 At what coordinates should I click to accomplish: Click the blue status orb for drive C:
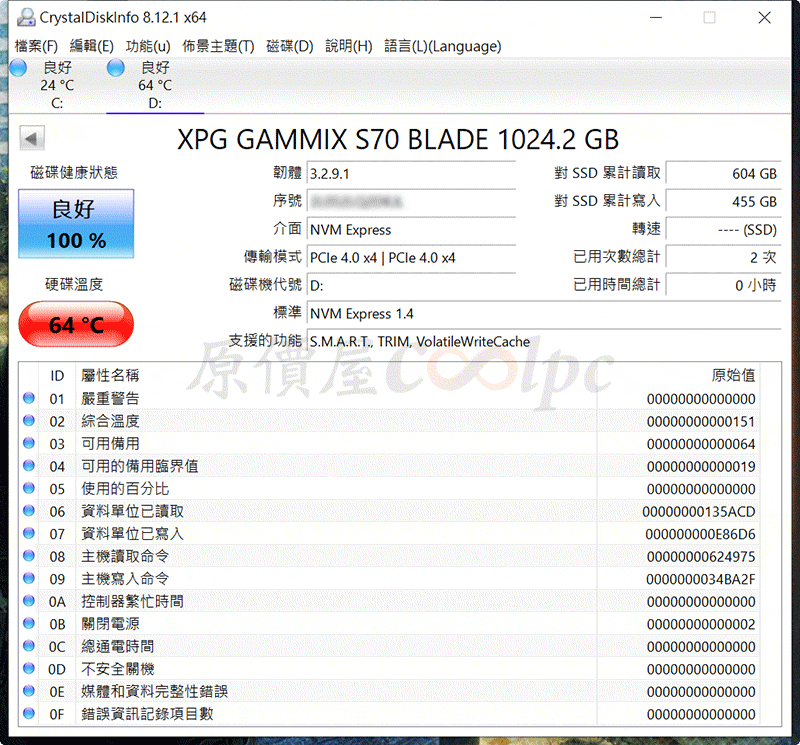[18, 67]
